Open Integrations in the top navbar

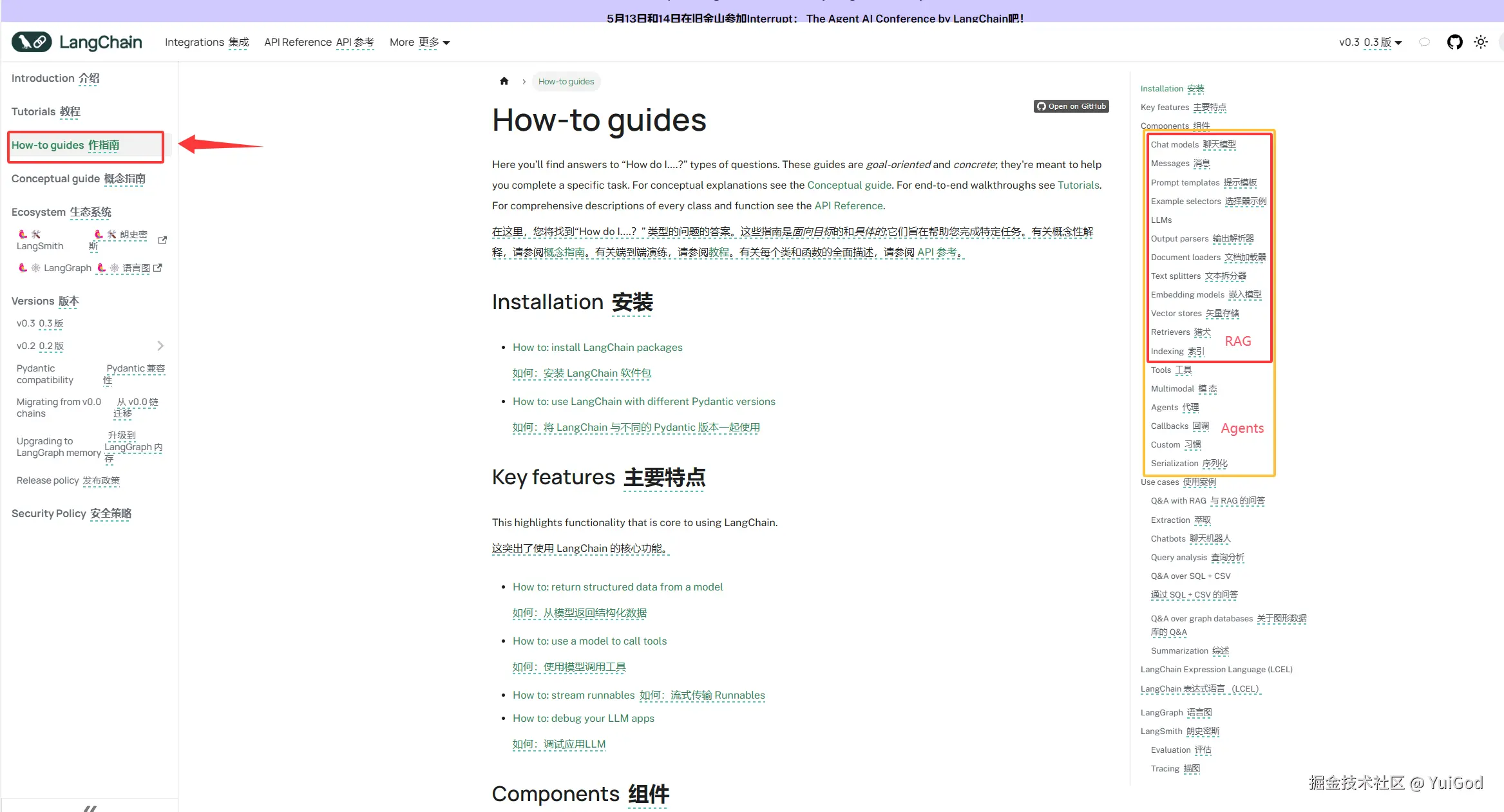[207, 42]
